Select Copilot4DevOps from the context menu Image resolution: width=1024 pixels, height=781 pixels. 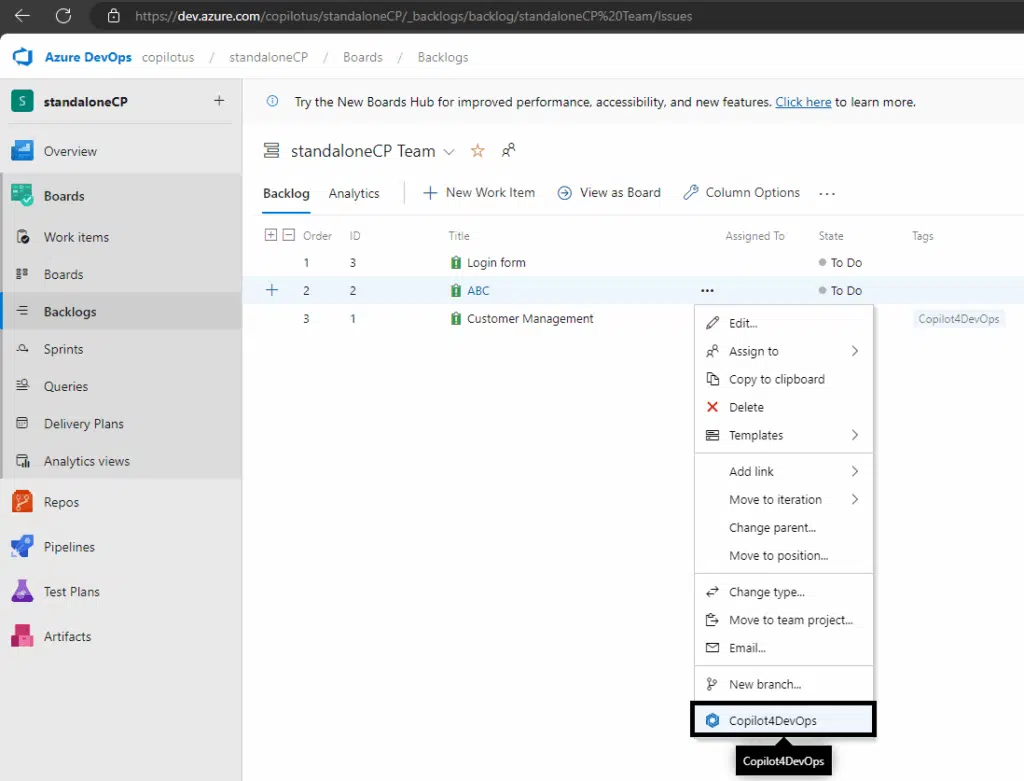(783, 719)
